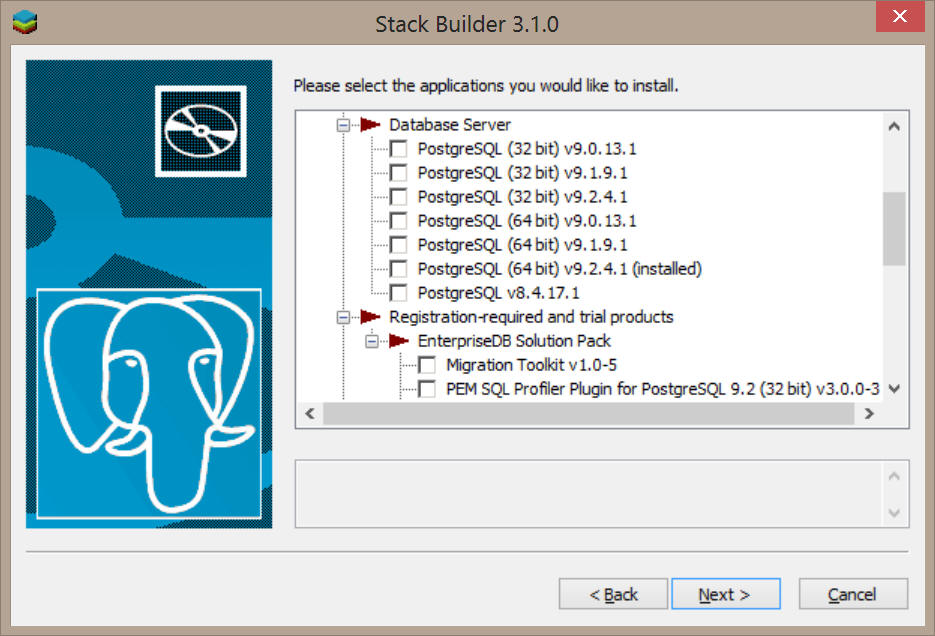Click the horizontal scroll right arrow

pos(869,414)
